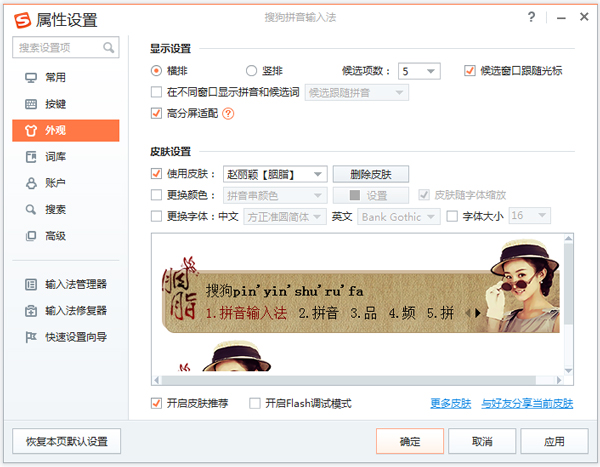This screenshot has height=467, width=600.
Task: Click the keyboard icon beside 按键
Action: click(x=31, y=104)
